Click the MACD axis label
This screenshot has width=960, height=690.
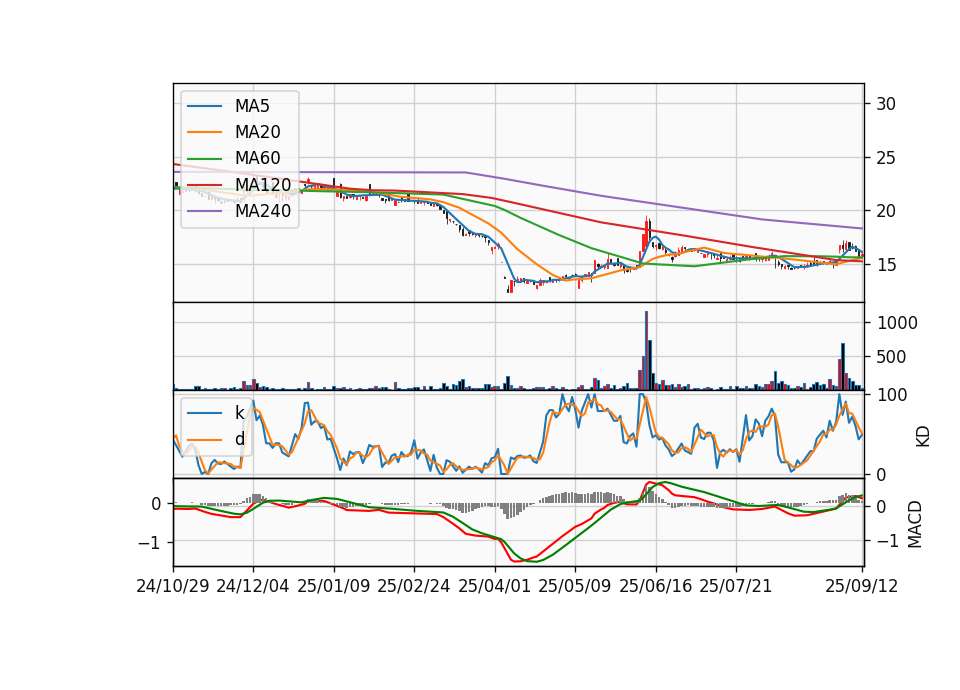pyautogui.click(x=915, y=524)
